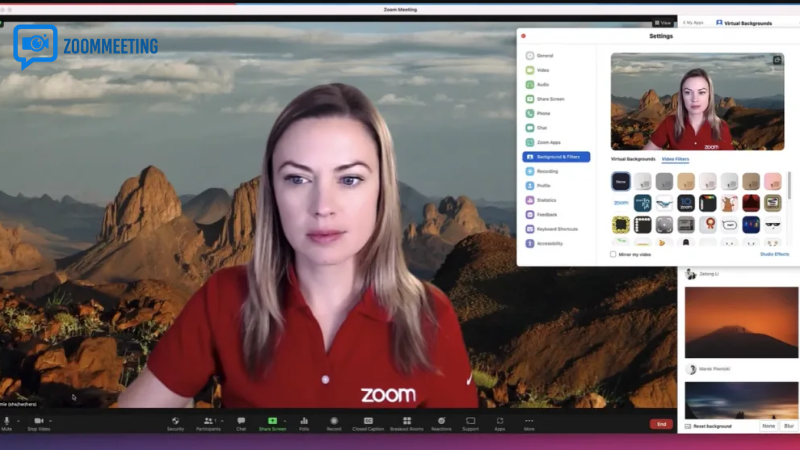Click the green Share Screen button

pyautogui.click(x=272, y=423)
